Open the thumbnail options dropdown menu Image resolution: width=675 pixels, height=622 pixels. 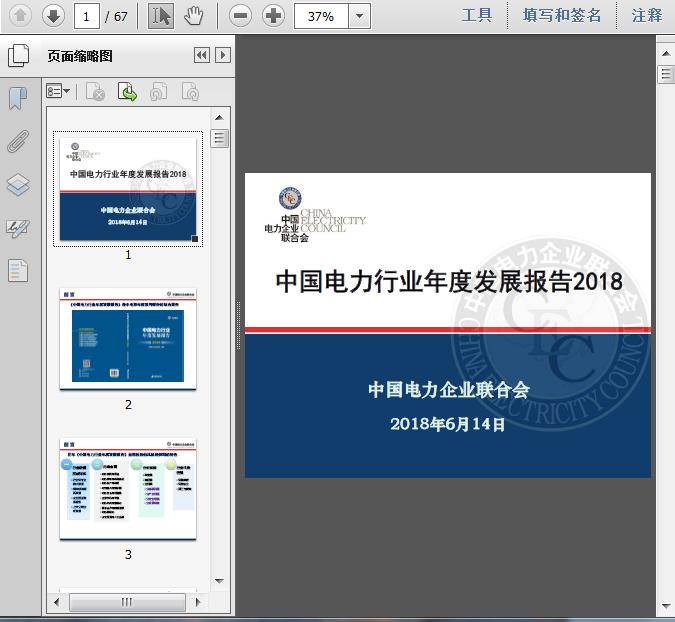coord(58,91)
